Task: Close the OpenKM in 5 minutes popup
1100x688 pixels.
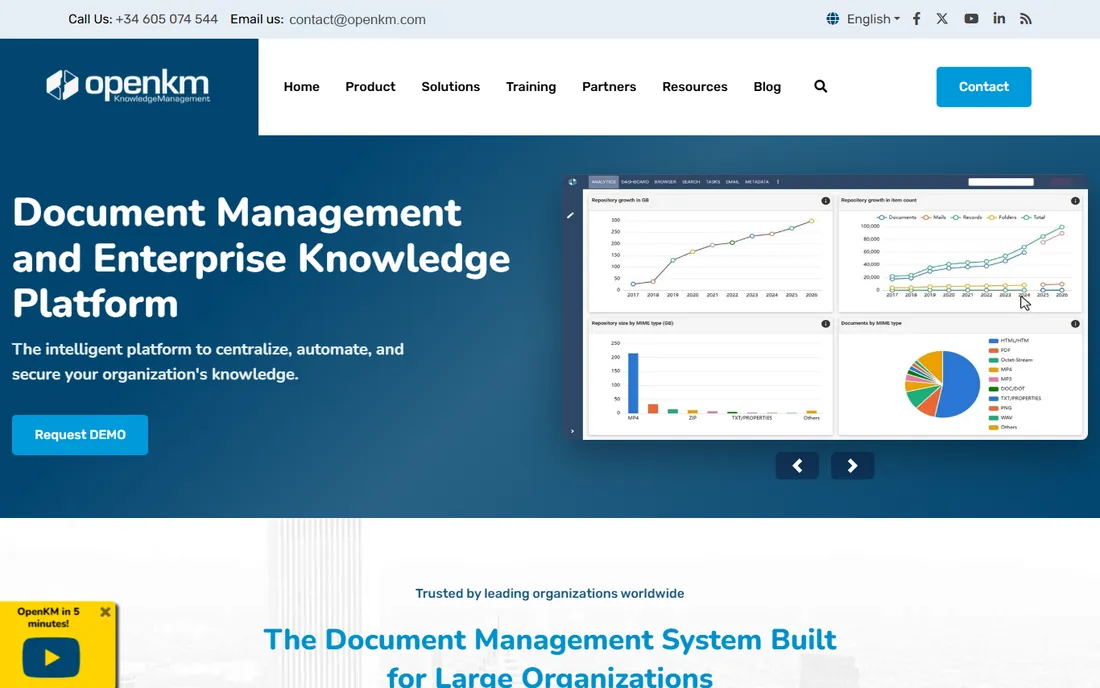Action: pos(105,612)
